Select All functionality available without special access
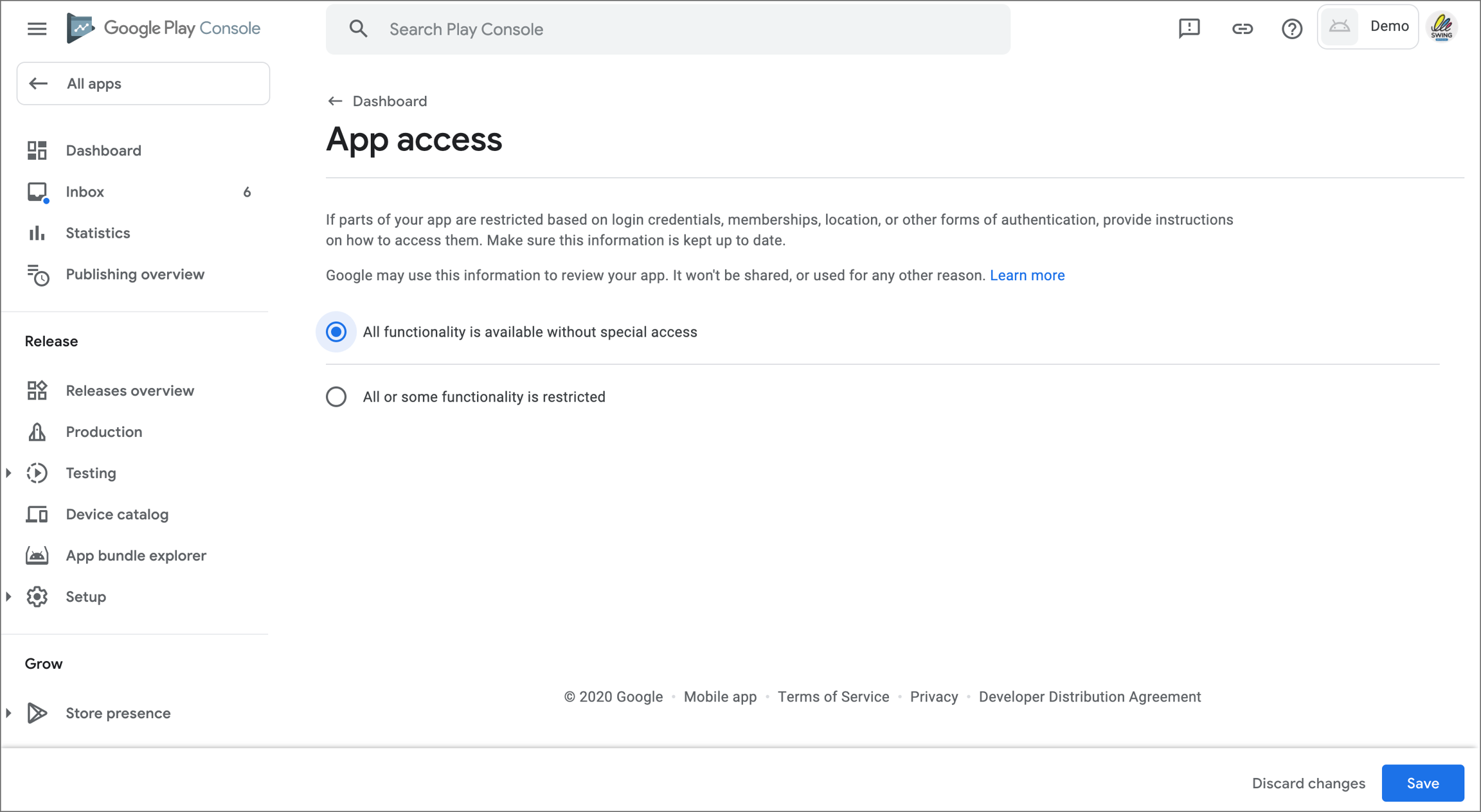The height and width of the screenshot is (812, 1481). tap(336, 332)
